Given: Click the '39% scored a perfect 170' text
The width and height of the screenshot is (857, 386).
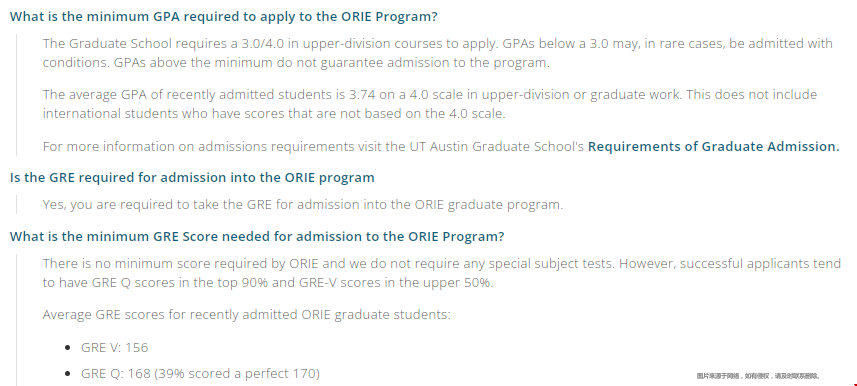Looking at the screenshot, I should [237, 373].
